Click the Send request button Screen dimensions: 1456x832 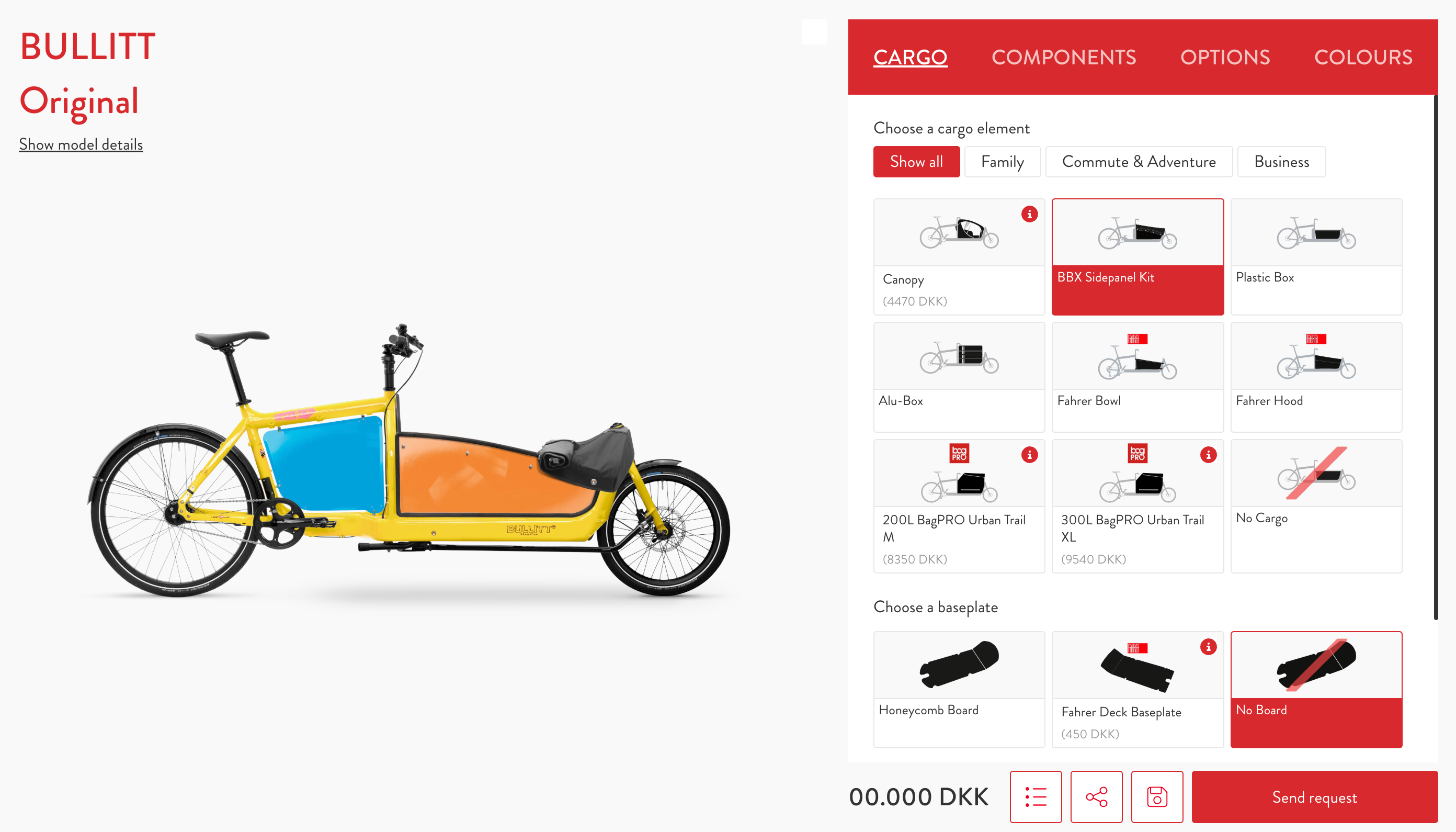tap(1314, 796)
